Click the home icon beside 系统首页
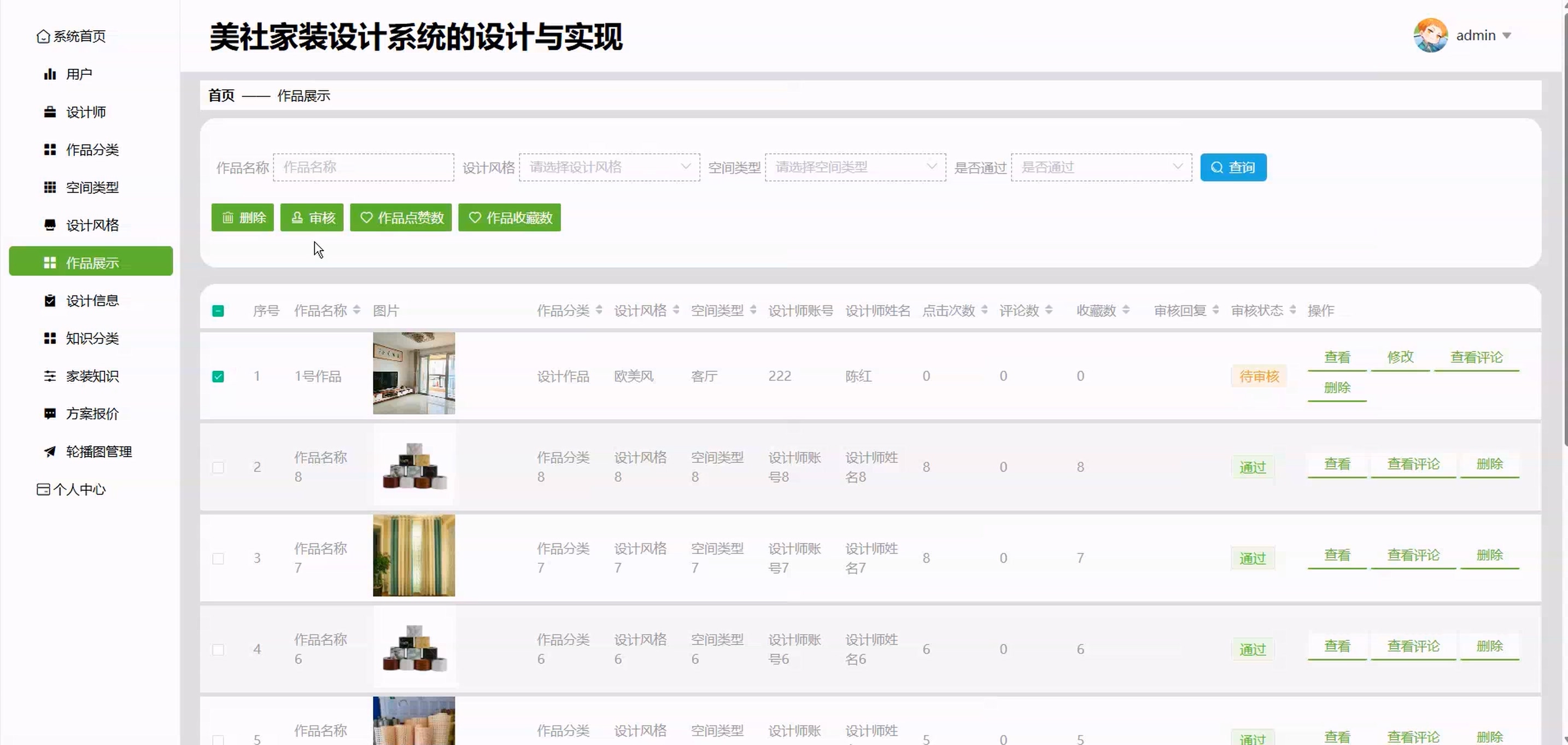This screenshot has width=1568, height=745. (43, 37)
